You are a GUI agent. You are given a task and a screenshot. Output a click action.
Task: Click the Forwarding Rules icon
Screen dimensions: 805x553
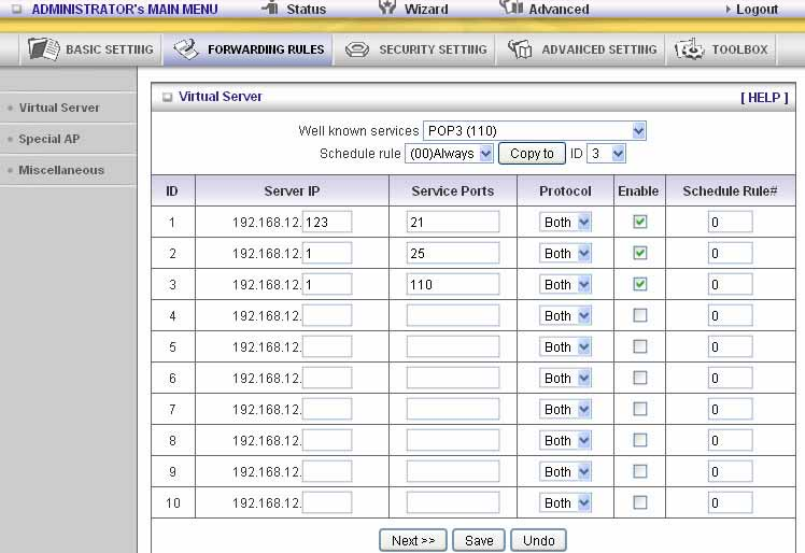click(x=186, y=49)
